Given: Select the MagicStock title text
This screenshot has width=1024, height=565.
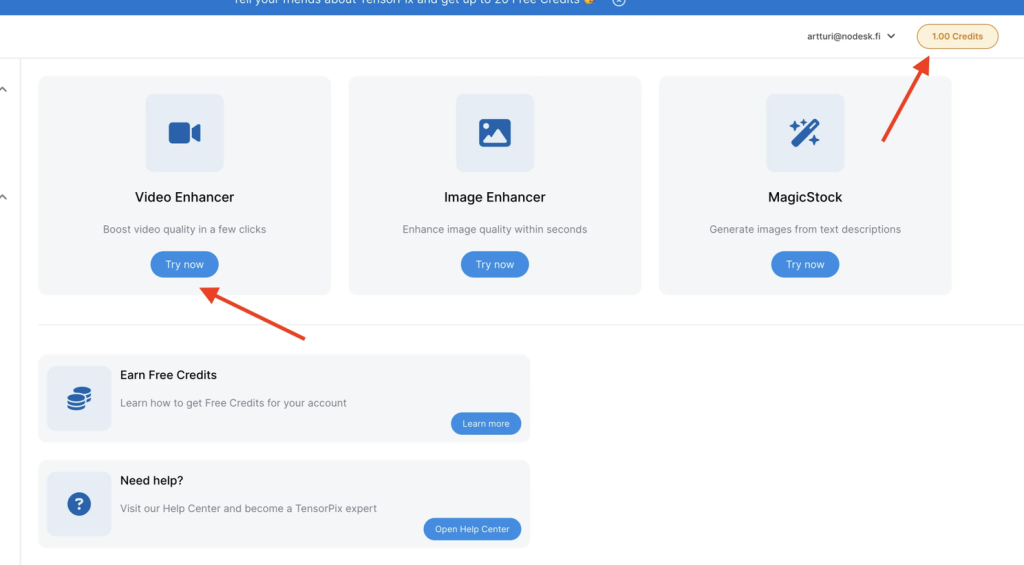Looking at the screenshot, I should point(804,197).
